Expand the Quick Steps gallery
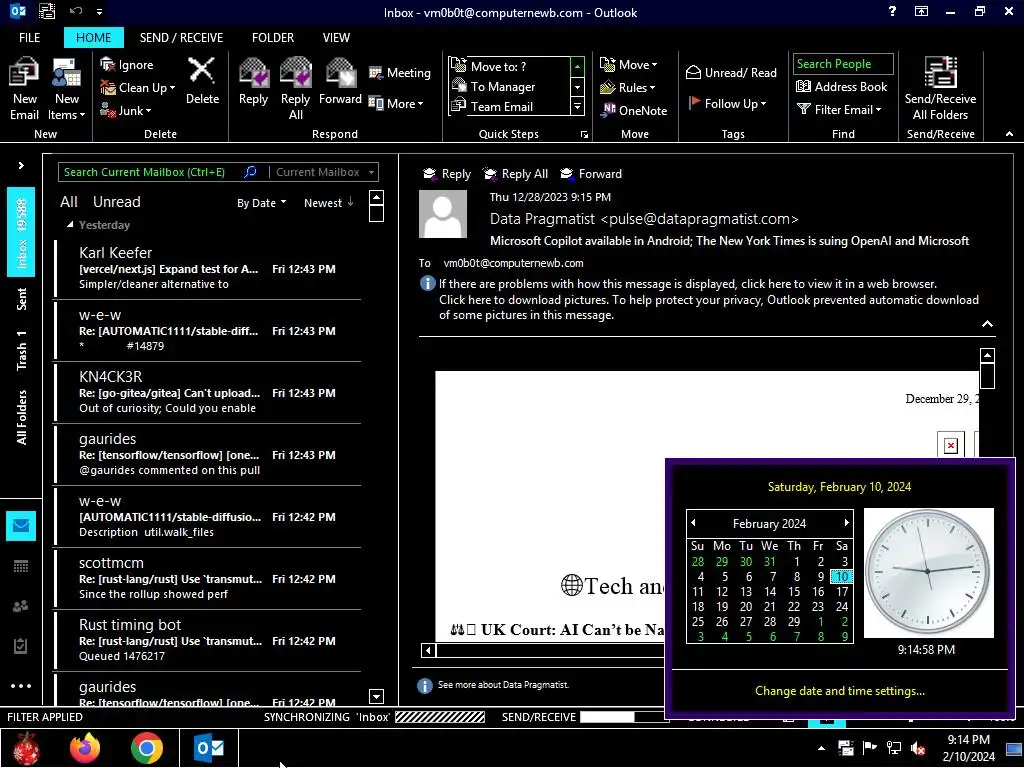The height and width of the screenshot is (768, 1024). (x=577, y=106)
